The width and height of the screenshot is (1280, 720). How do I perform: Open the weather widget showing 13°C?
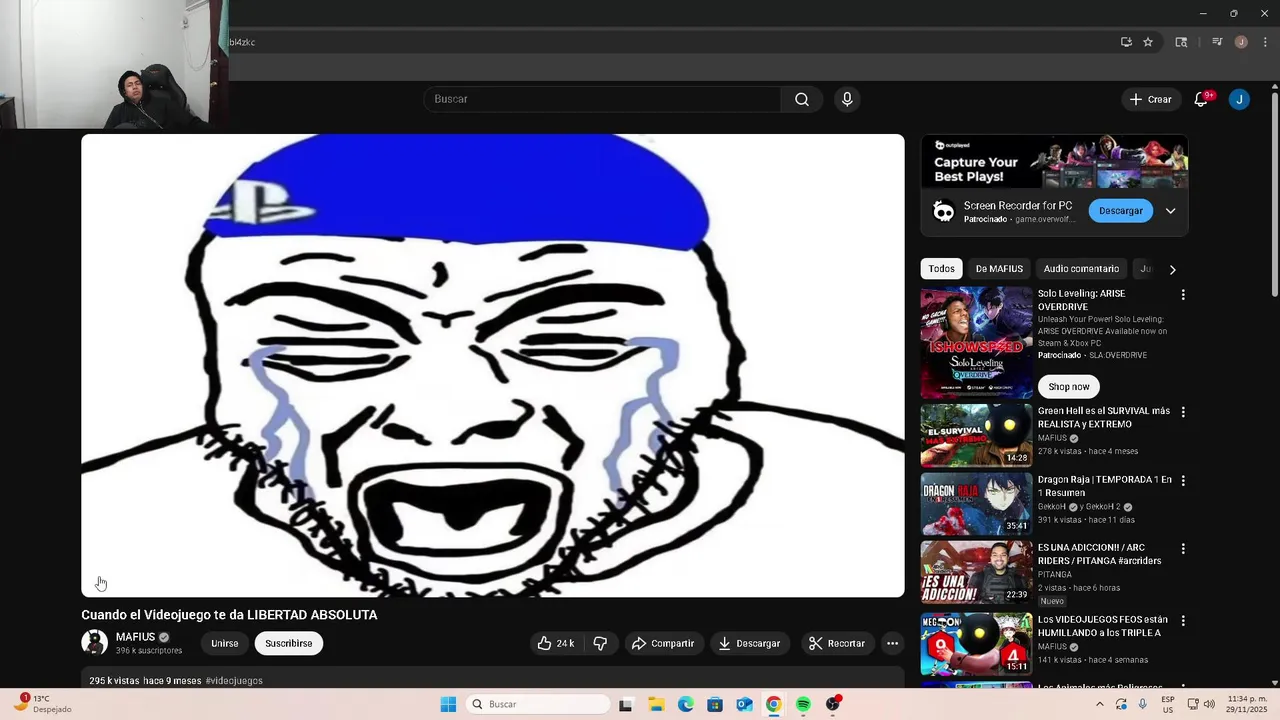(x=40, y=704)
